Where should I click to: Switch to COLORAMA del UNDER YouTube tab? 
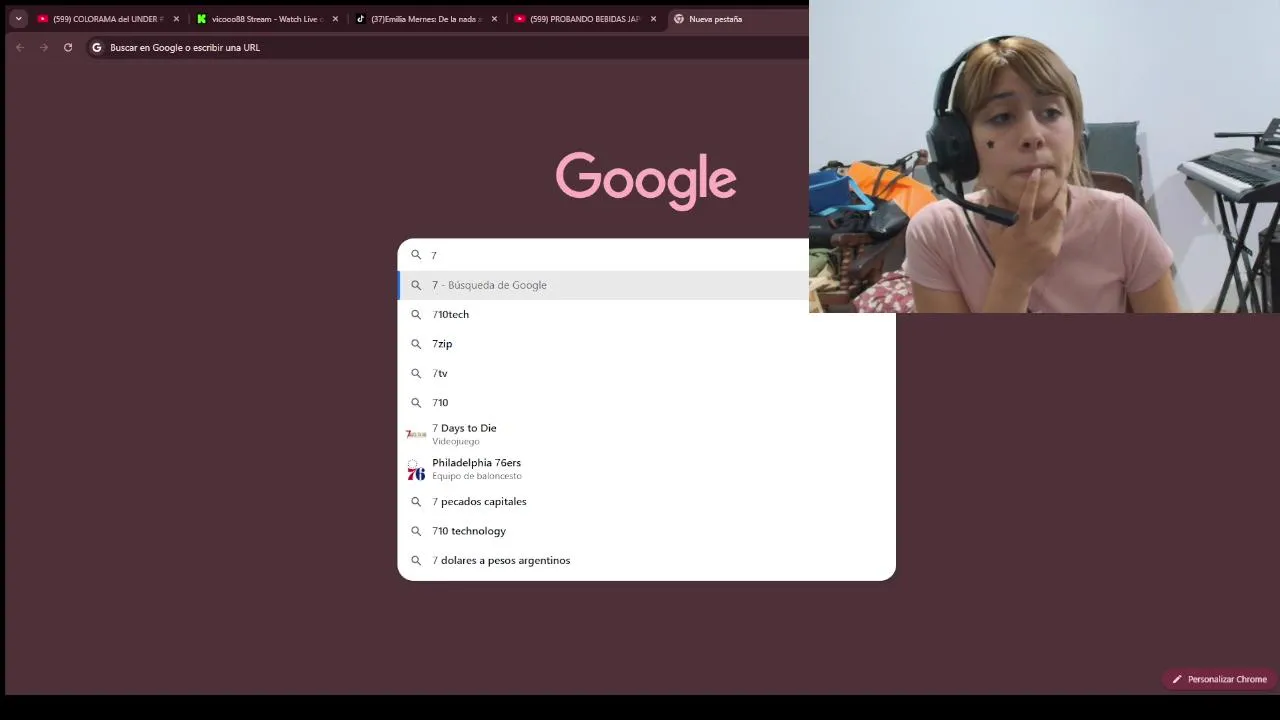108,19
